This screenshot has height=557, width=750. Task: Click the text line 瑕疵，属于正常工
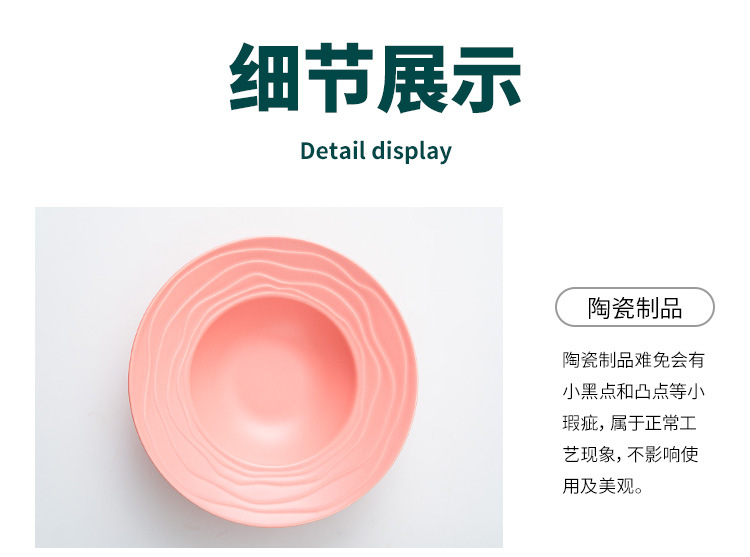[629, 423]
